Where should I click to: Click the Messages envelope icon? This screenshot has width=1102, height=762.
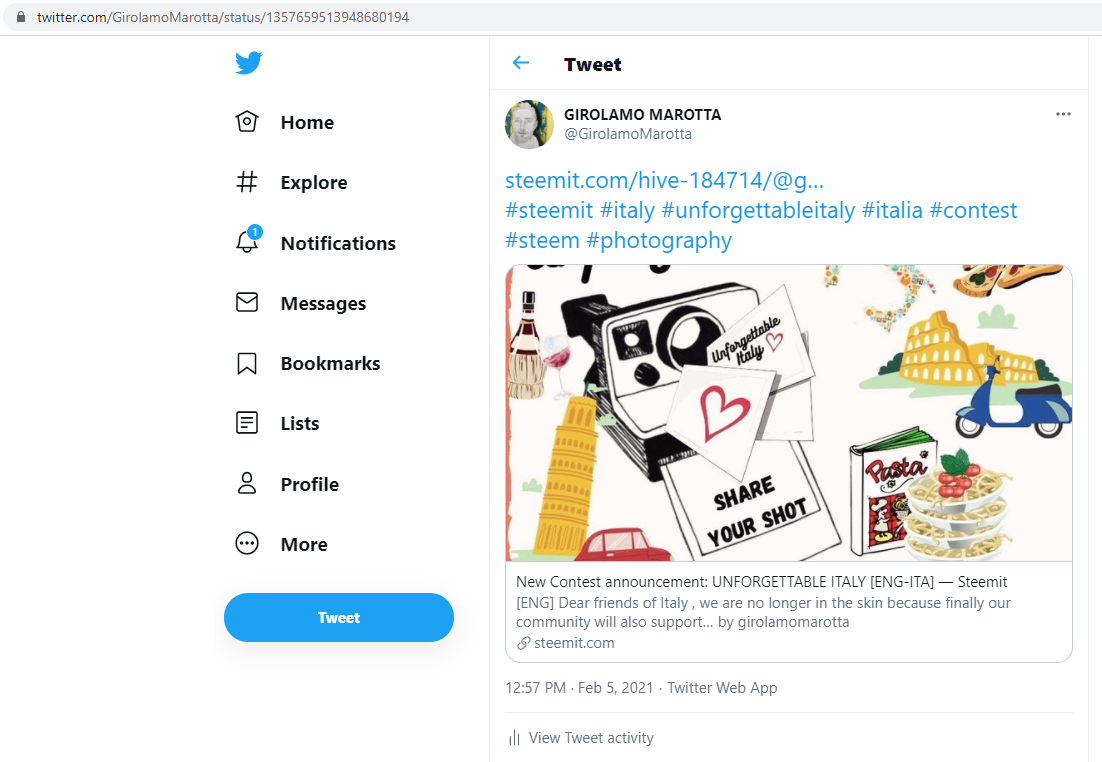pyautogui.click(x=246, y=303)
